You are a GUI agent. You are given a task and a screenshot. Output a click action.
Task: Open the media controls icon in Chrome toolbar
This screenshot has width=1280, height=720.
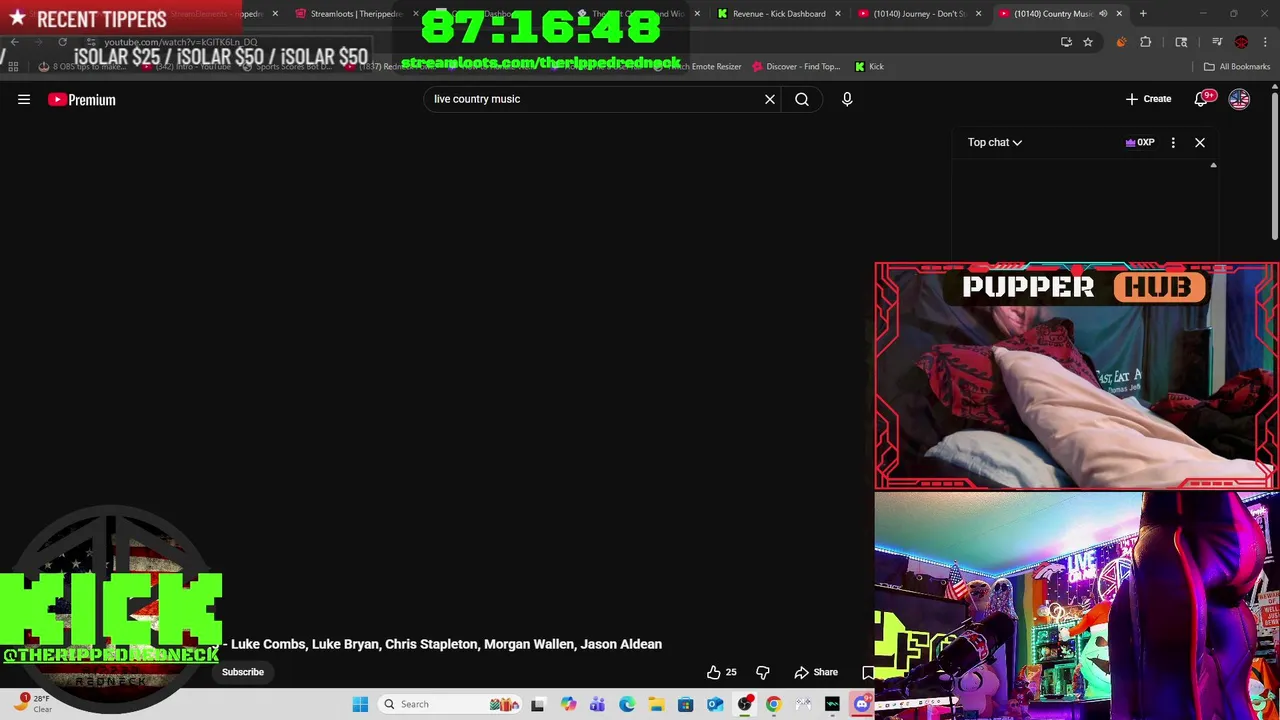tap(1217, 42)
